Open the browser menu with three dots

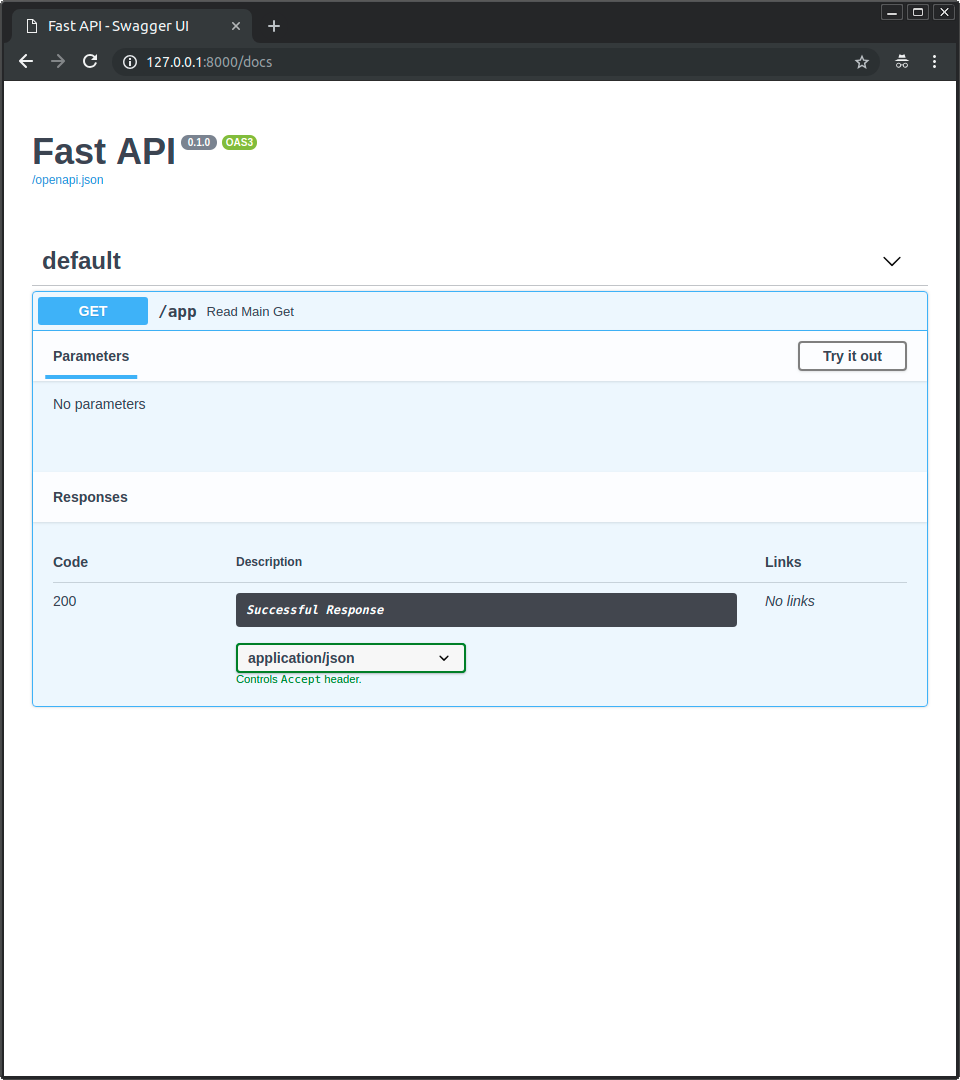pyautogui.click(x=934, y=61)
